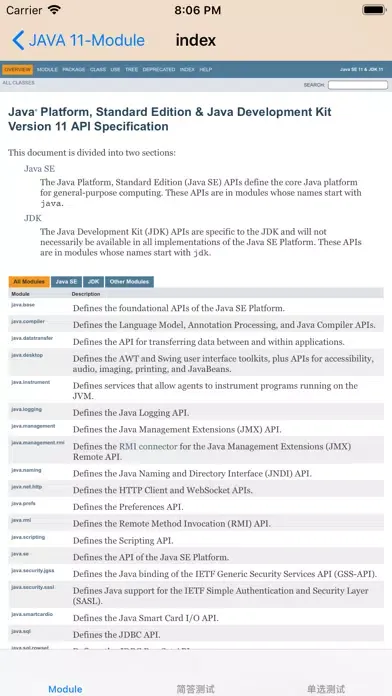Open HELP in the javadoc navigation bar
Viewport: 392px width, 696px height.
pos(206,70)
